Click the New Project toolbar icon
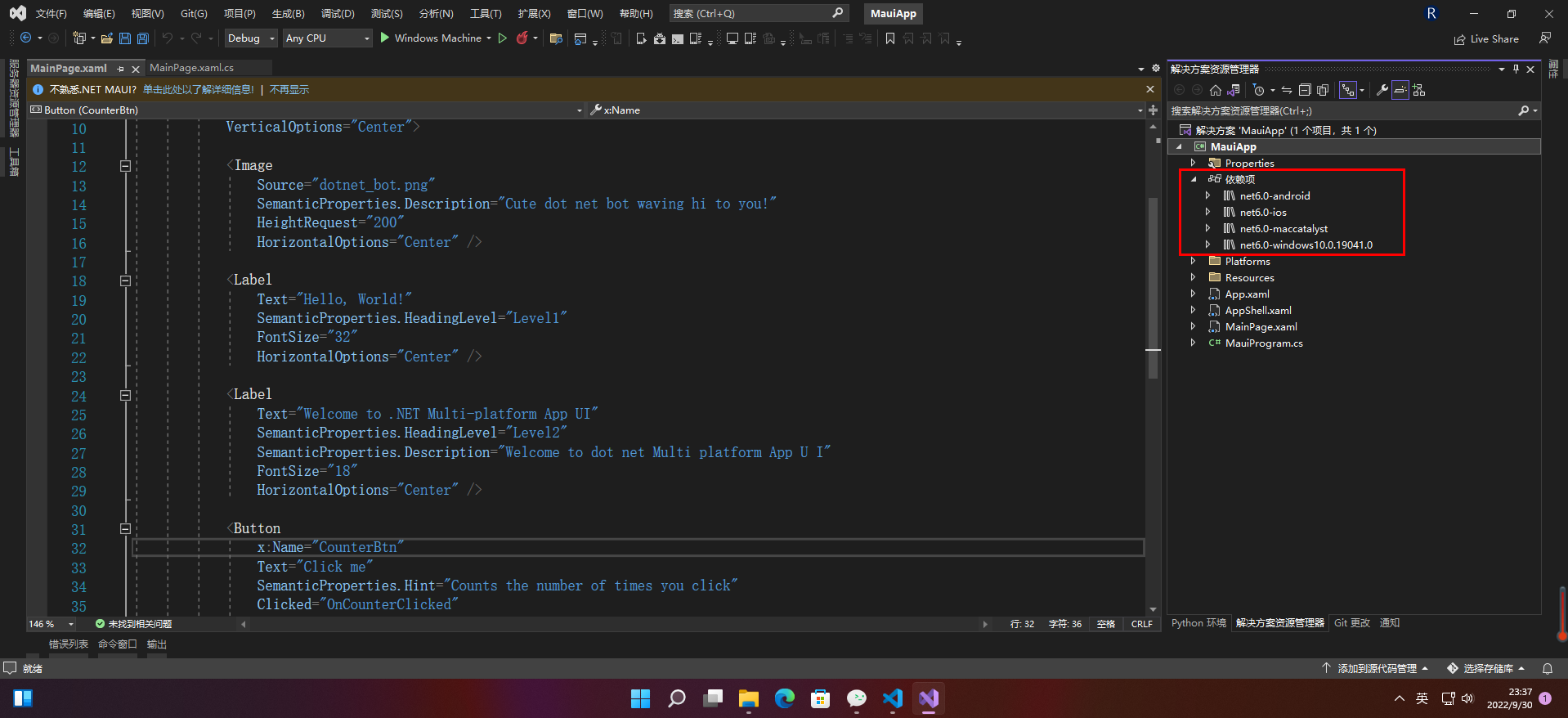This screenshot has height=718, width=1568. click(78, 38)
